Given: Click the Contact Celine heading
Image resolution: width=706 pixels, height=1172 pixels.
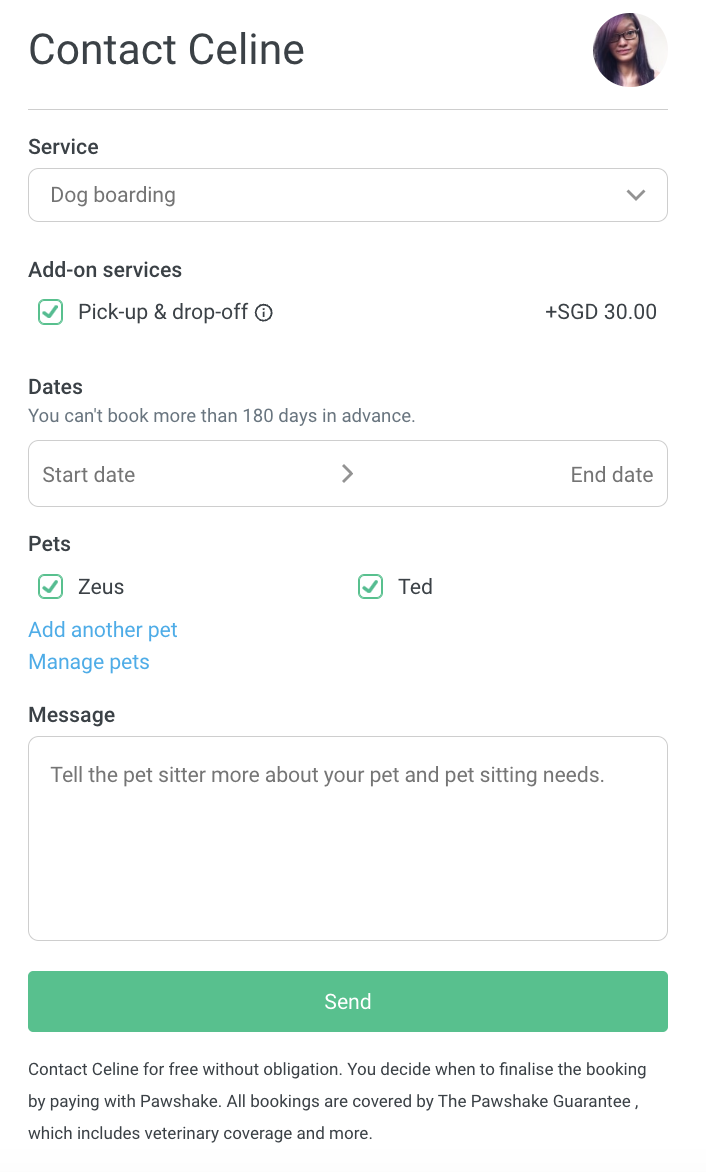Looking at the screenshot, I should 167,50.
